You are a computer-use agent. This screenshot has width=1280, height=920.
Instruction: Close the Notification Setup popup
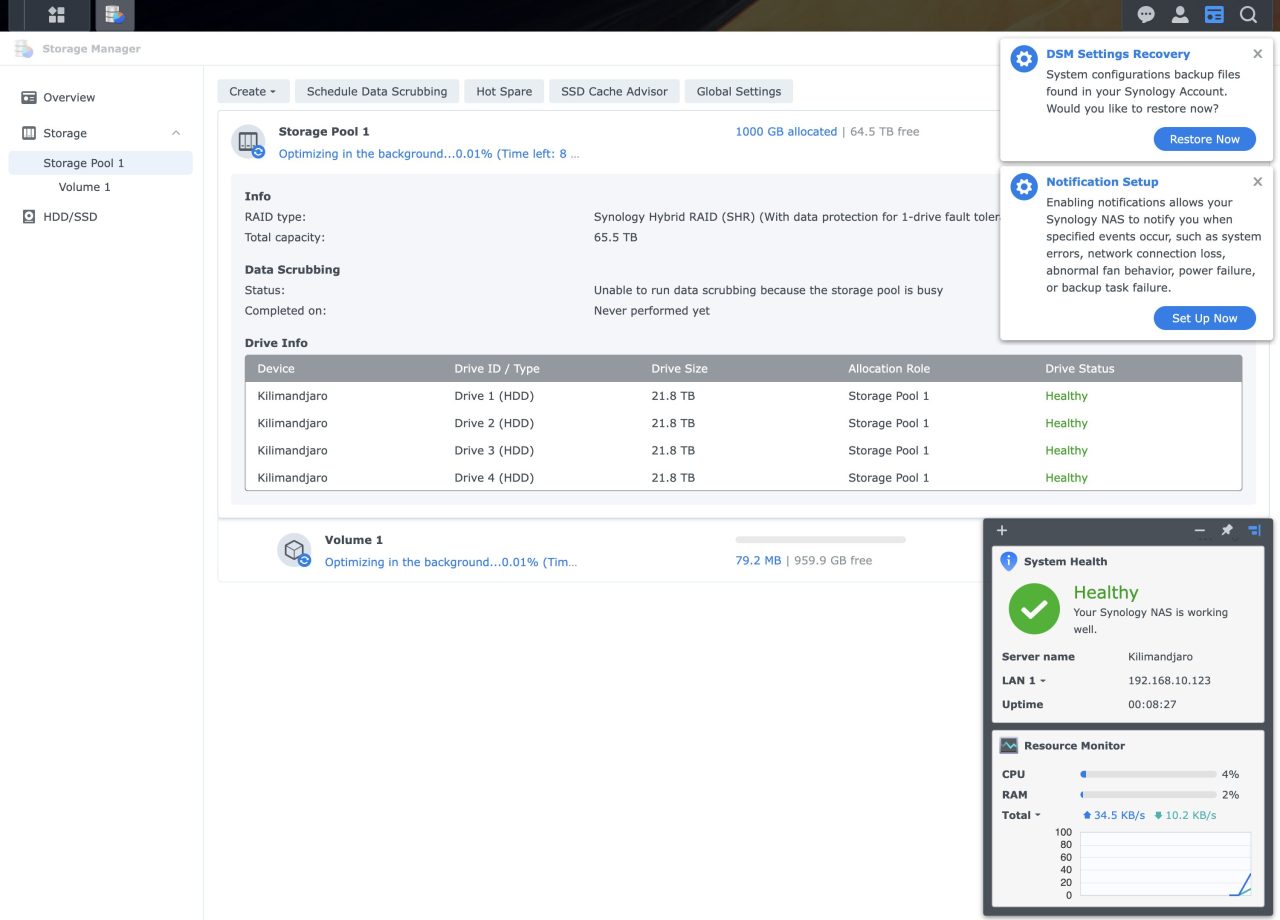(1257, 182)
